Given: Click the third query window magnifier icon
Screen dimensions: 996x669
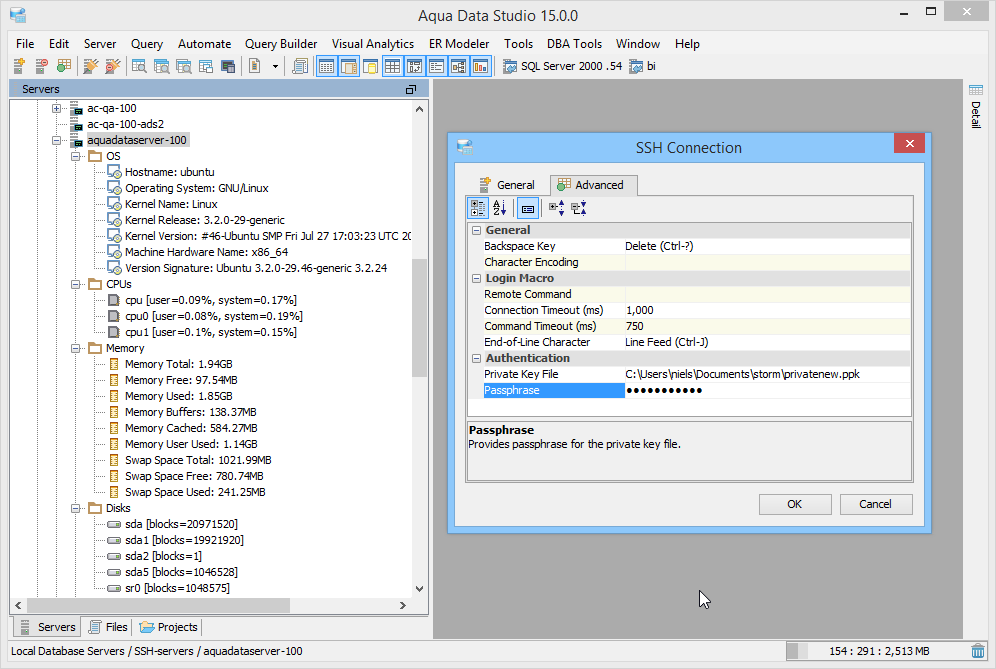Looking at the screenshot, I should (x=184, y=66).
